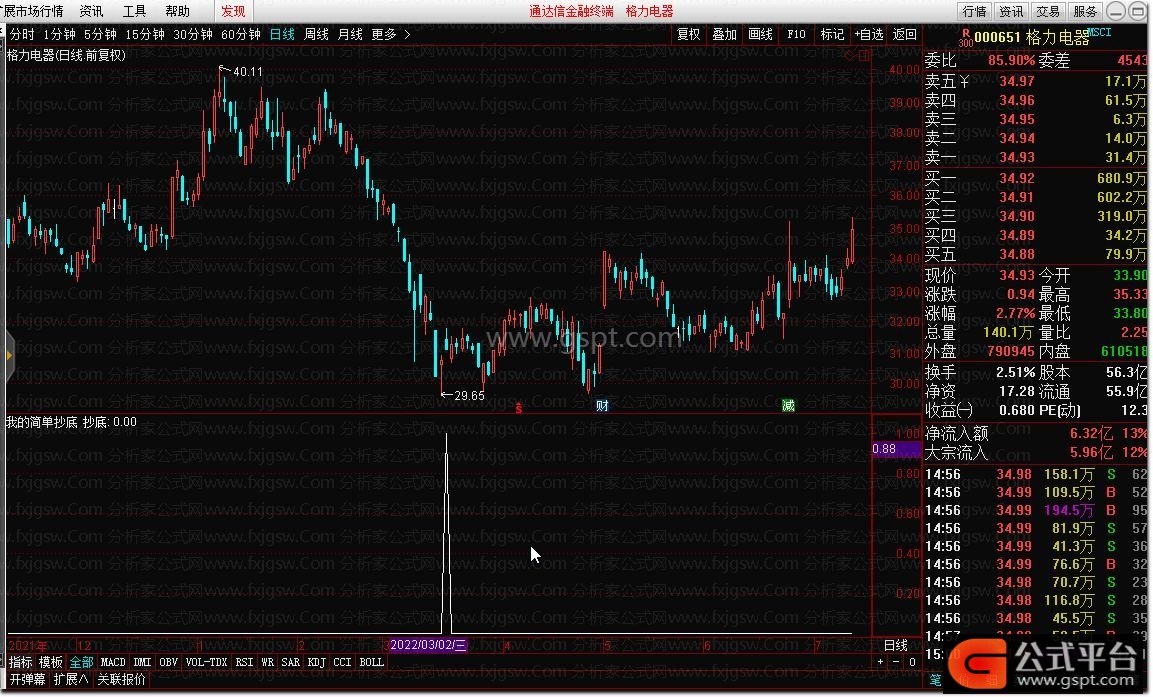
Task: Click the − zoom-out chart button
Action: [896, 662]
